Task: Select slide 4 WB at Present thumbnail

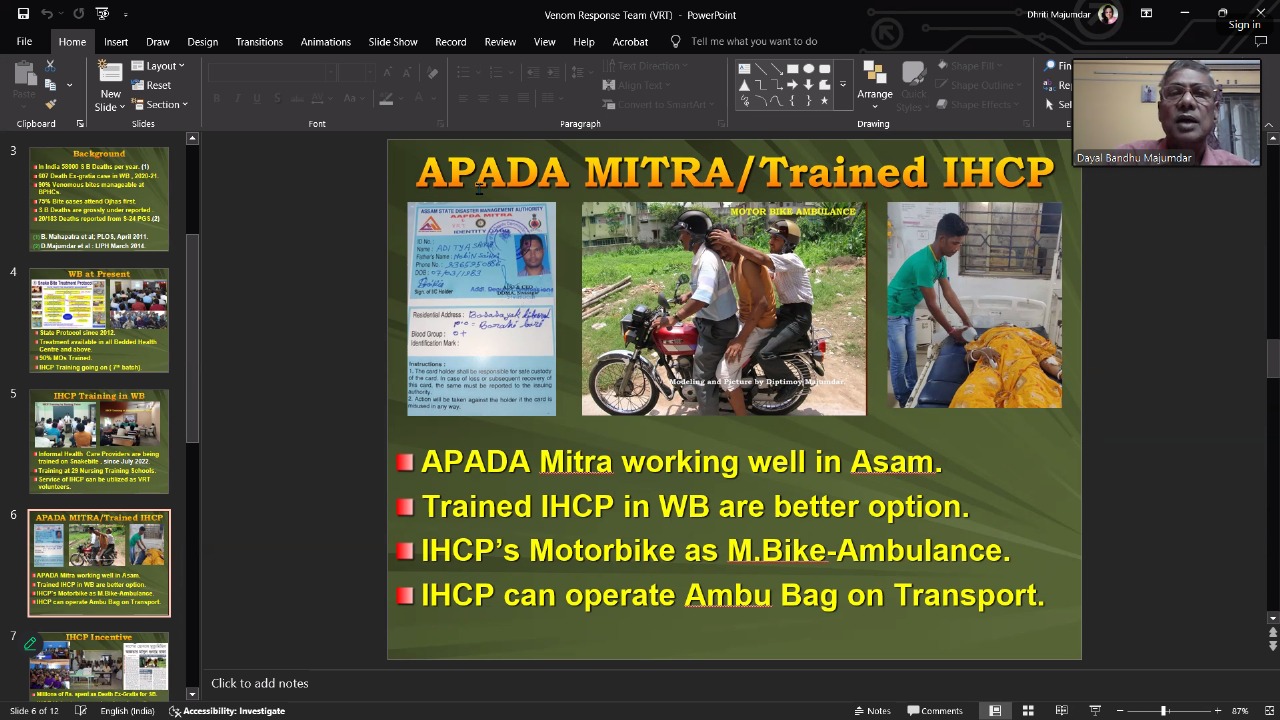Action: click(x=99, y=320)
